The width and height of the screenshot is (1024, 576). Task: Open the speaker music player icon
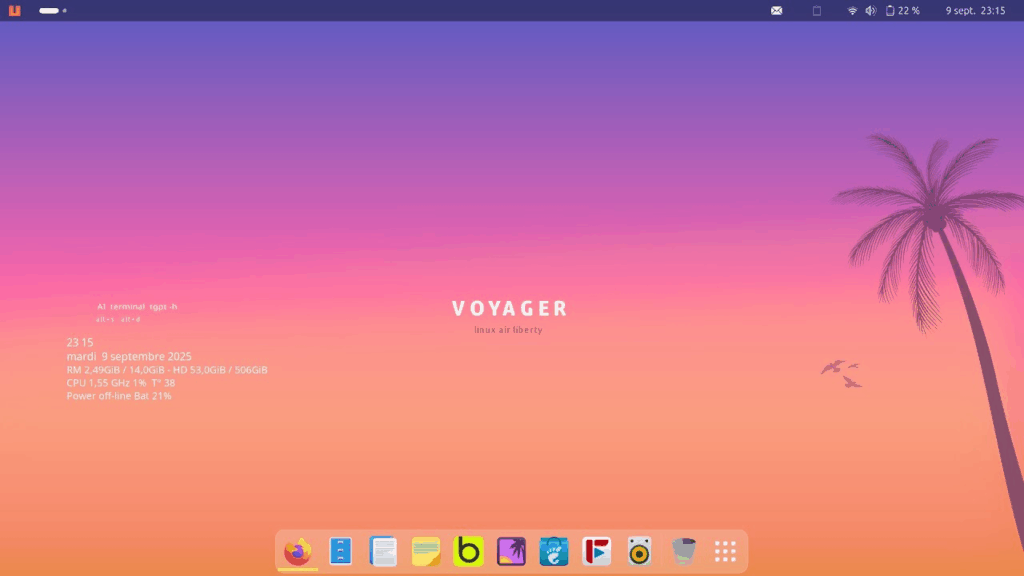tap(640, 551)
